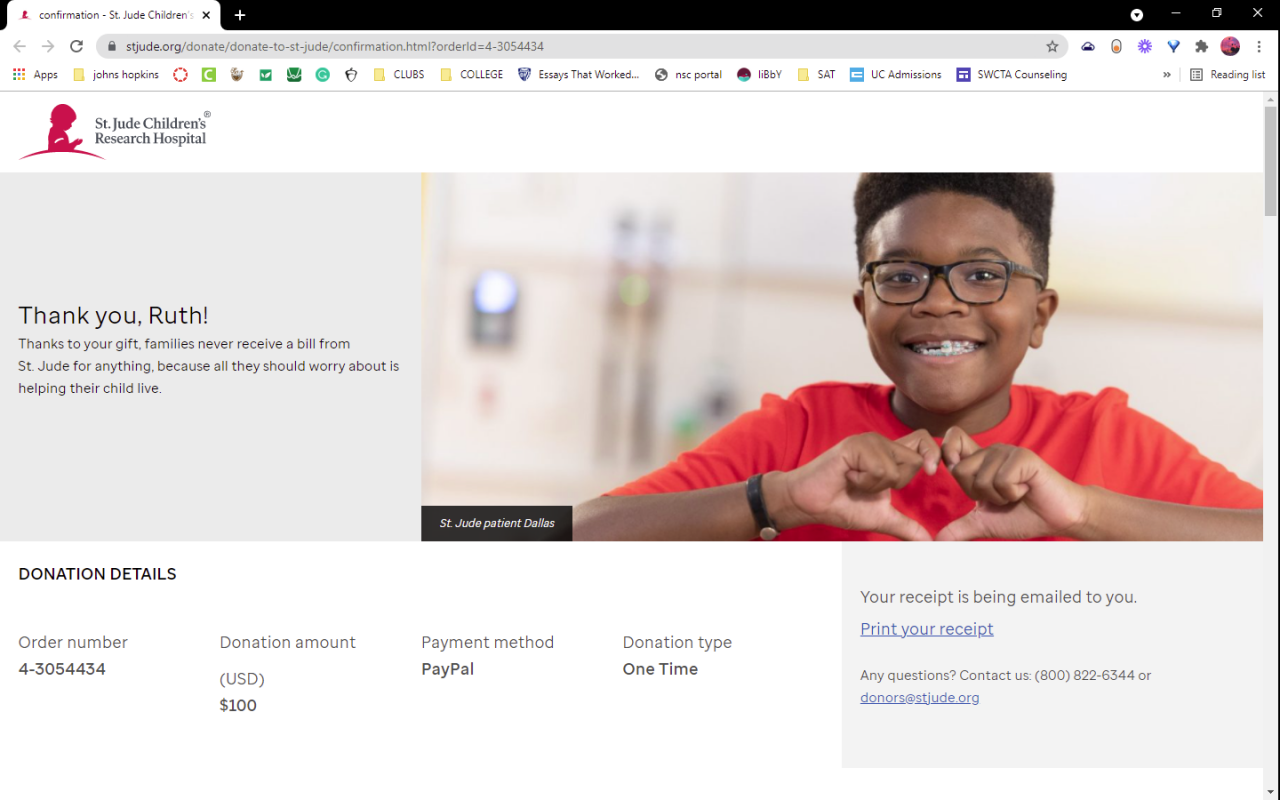Image resolution: width=1280 pixels, height=800 pixels.
Task: Open the purple starburst extension
Action: coord(1145,46)
